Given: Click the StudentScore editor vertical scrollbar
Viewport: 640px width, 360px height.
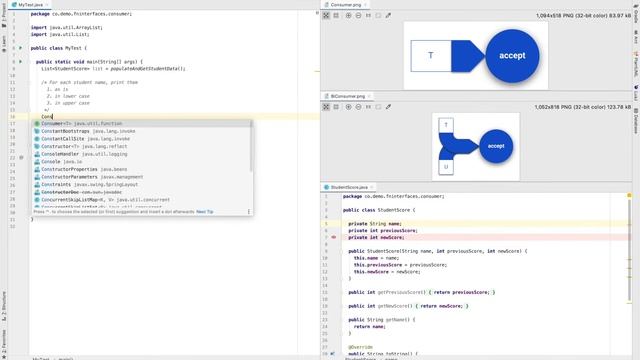Looking at the screenshot, I should (630, 251).
